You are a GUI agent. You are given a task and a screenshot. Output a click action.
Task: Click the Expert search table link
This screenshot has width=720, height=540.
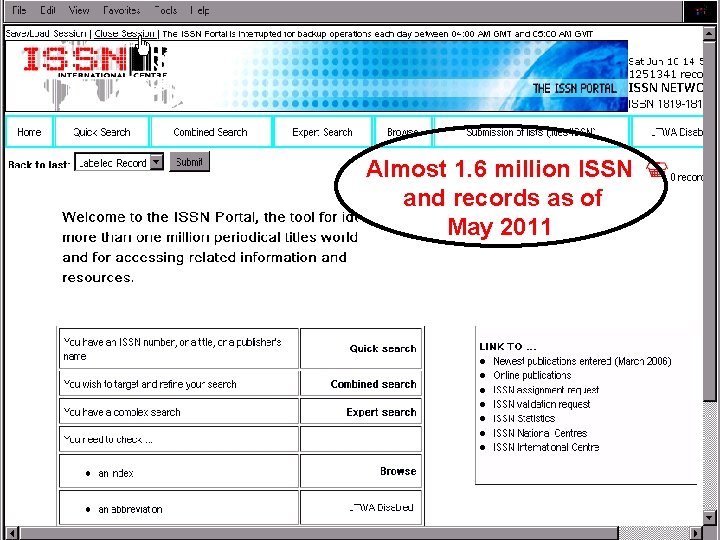tap(381, 412)
